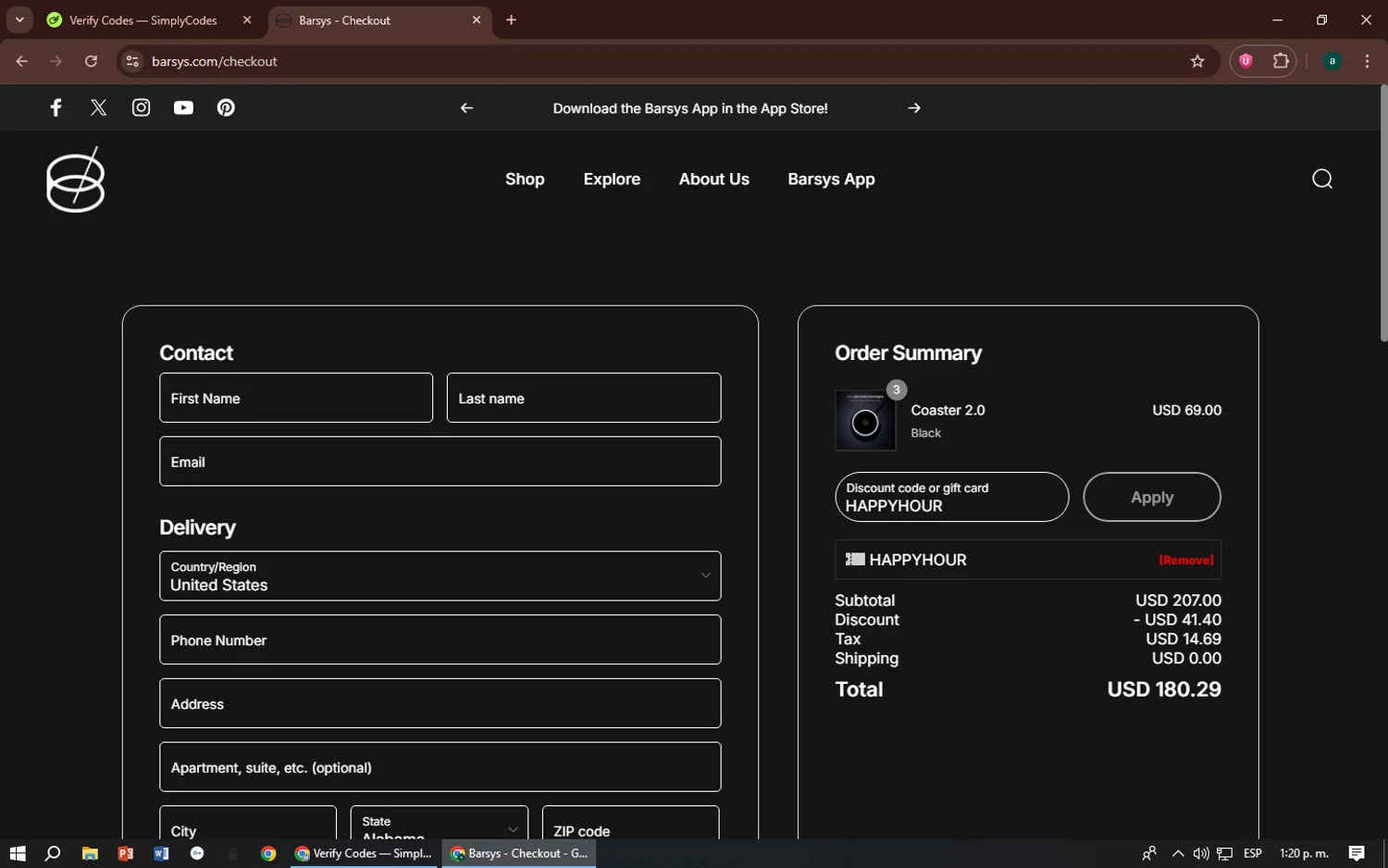Apply the discount code
This screenshot has width=1388, height=868.
coord(1151,497)
